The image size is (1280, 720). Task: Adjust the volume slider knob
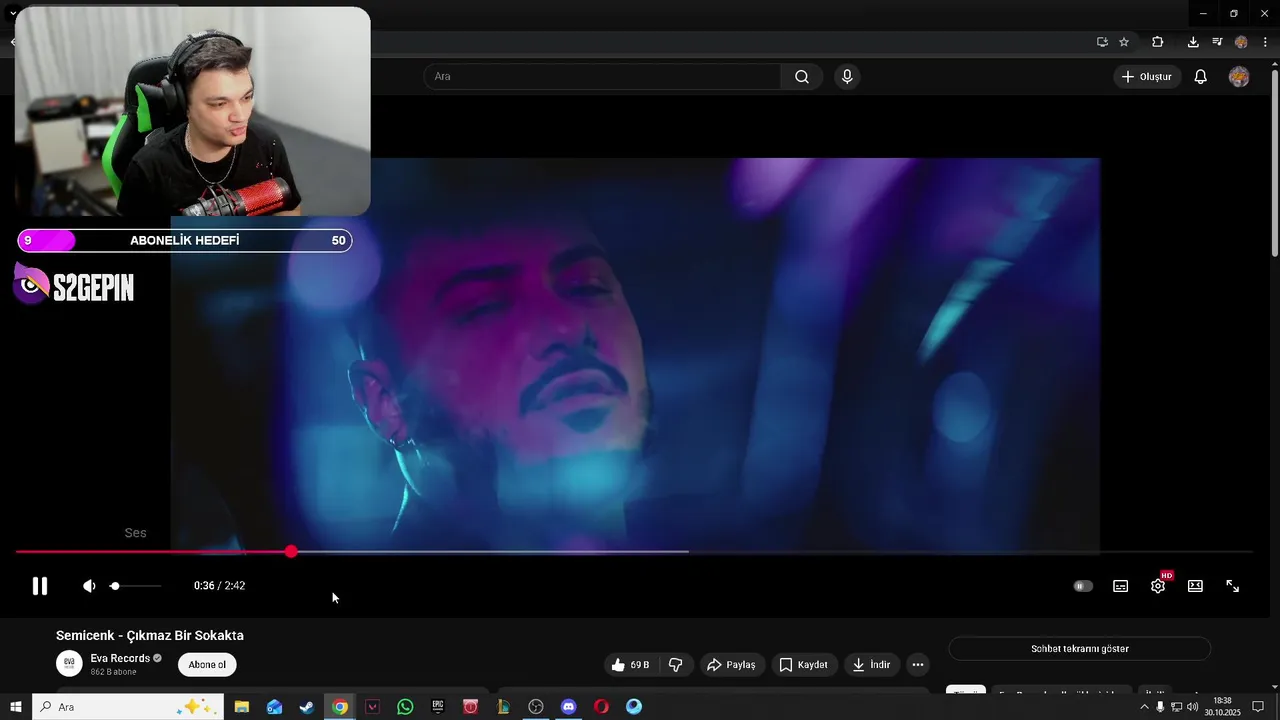(115, 586)
